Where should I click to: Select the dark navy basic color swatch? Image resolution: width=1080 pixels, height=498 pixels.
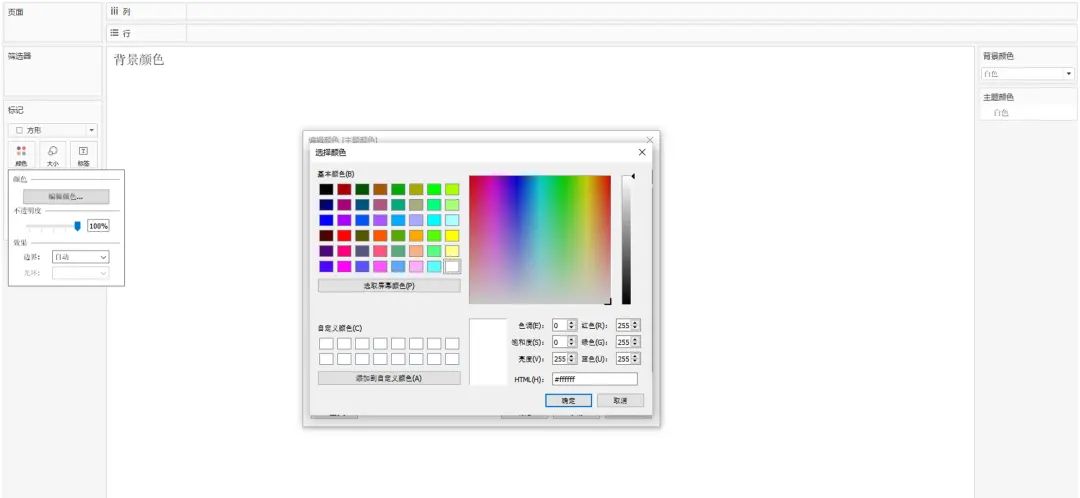326,205
